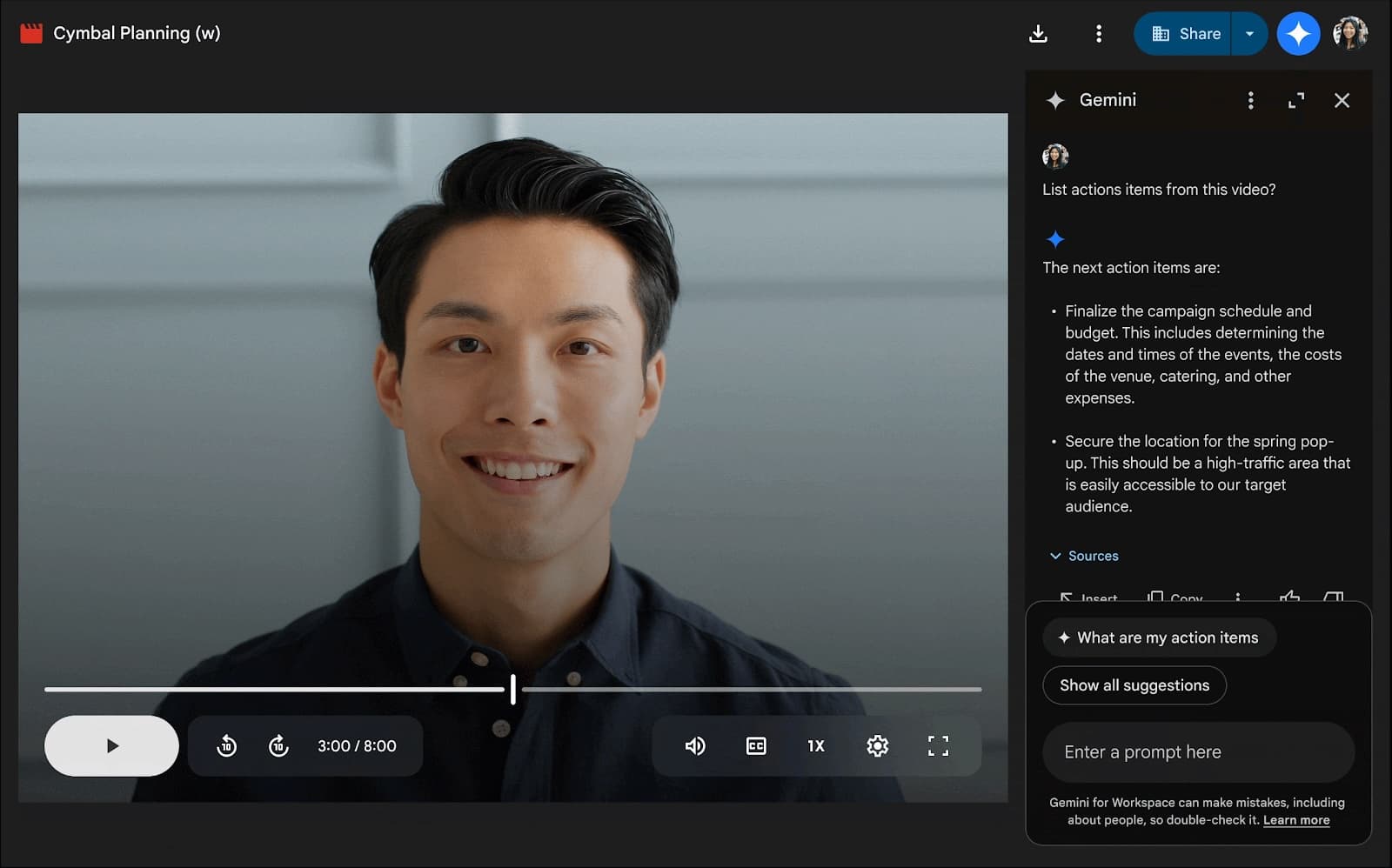Click the video progress bar handle
This screenshot has width=1392, height=868.
pyautogui.click(x=513, y=689)
